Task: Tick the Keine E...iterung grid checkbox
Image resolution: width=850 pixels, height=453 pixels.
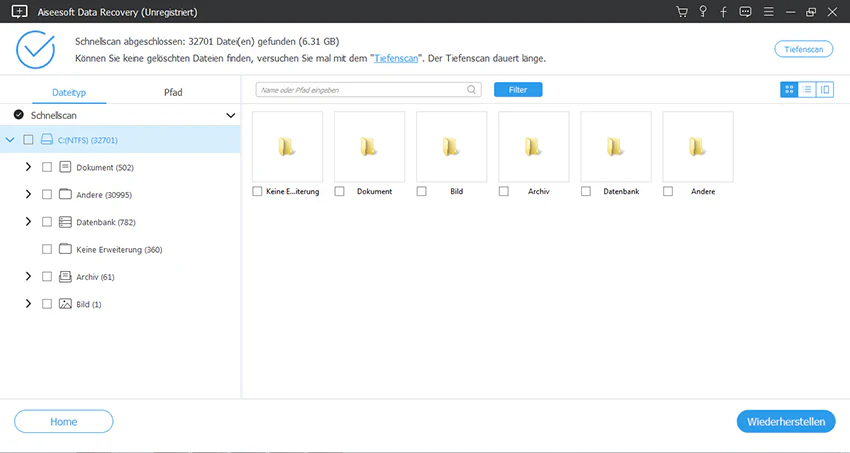Action: (x=257, y=191)
